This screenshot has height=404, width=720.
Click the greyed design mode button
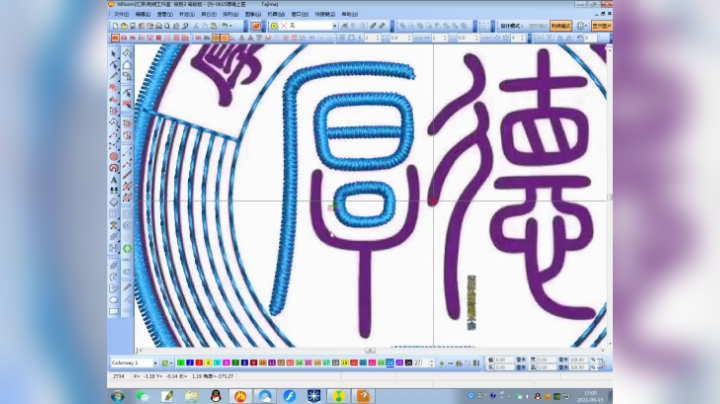pyautogui.click(x=538, y=26)
